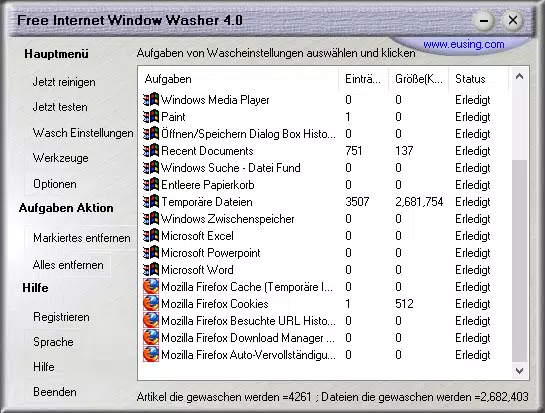Click the Firefox icon beside Firefox Cookies
Screen dimensions: 545x413
coord(151,304)
